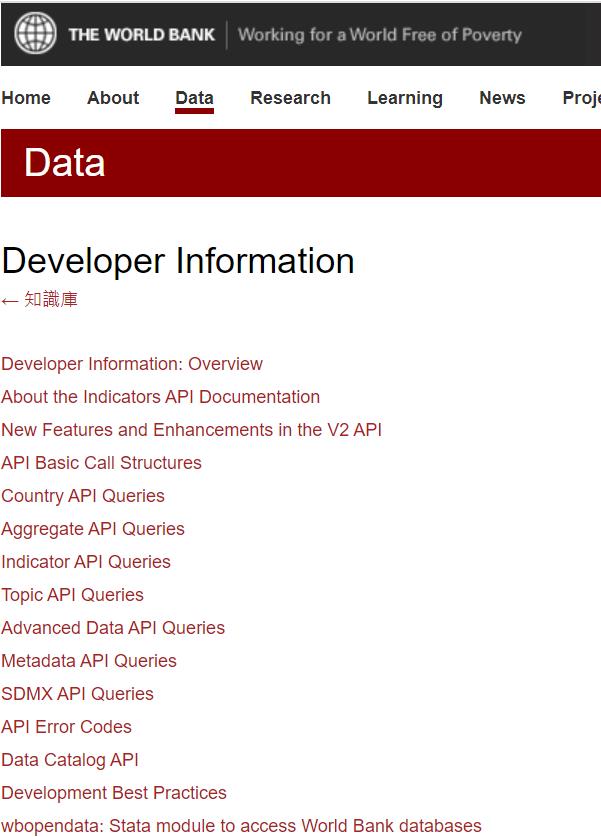Open Advanced Data API Queries link

tap(113, 628)
